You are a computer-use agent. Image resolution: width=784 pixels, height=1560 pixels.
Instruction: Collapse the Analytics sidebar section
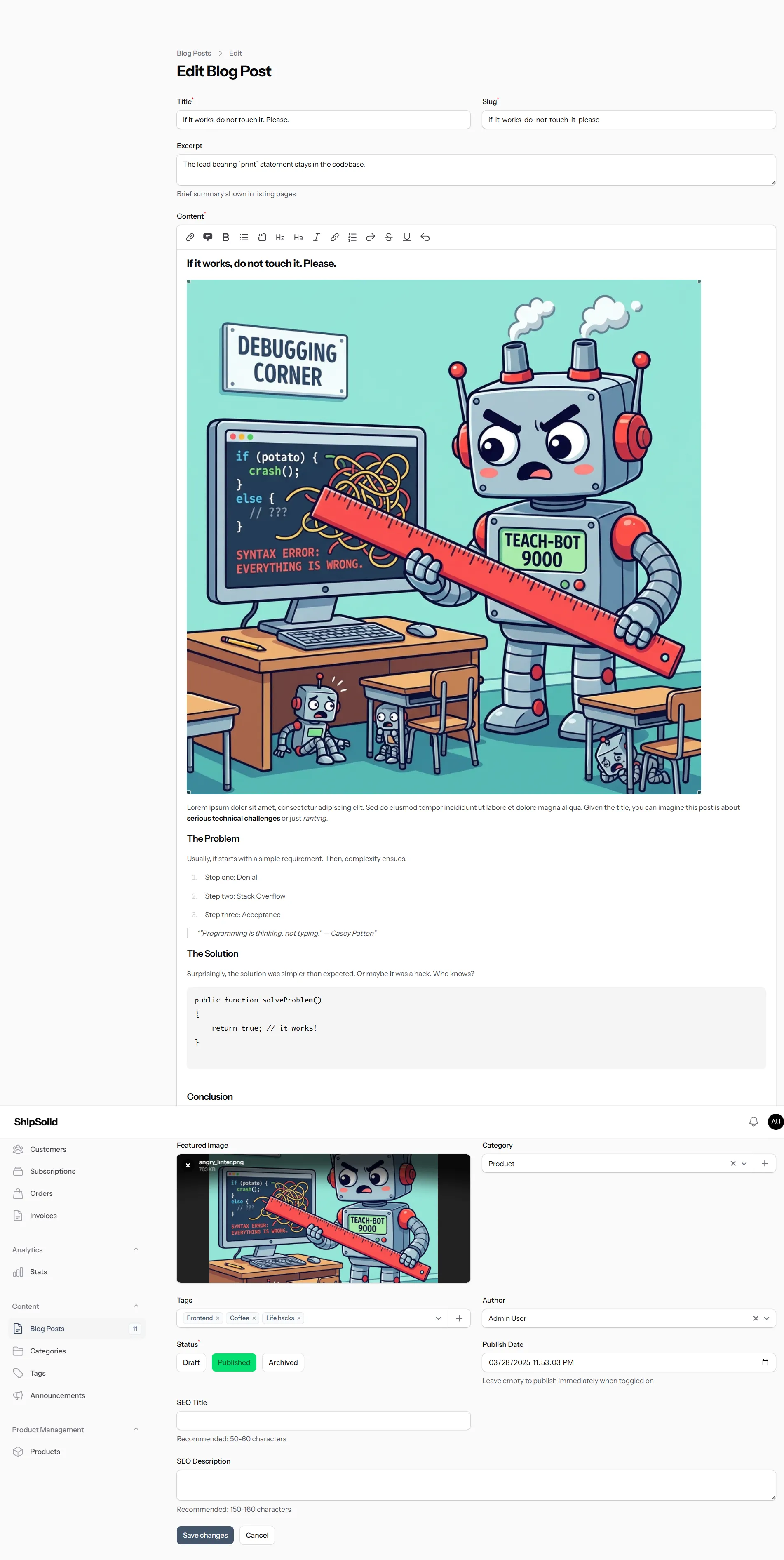[x=136, y=1249]
